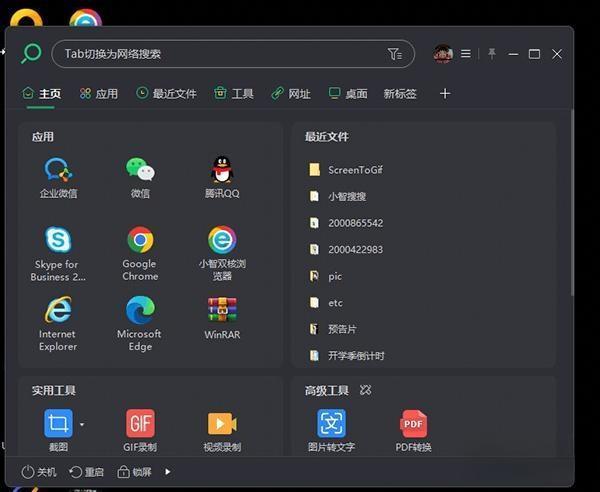Expand the 截图 dropdown arrow

click(82, 424)
